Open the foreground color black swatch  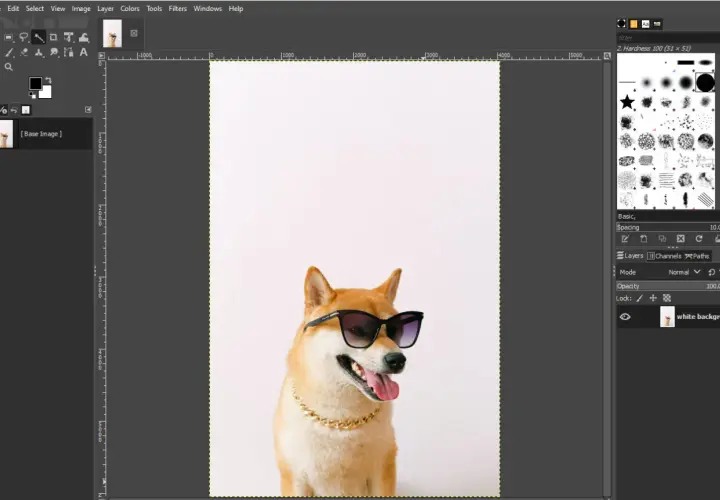pyautogui.click(x=35, y=83)
